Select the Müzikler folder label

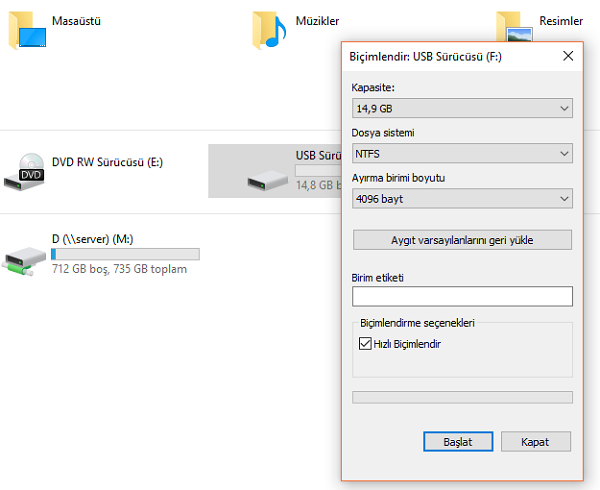(x=317, y=21)
